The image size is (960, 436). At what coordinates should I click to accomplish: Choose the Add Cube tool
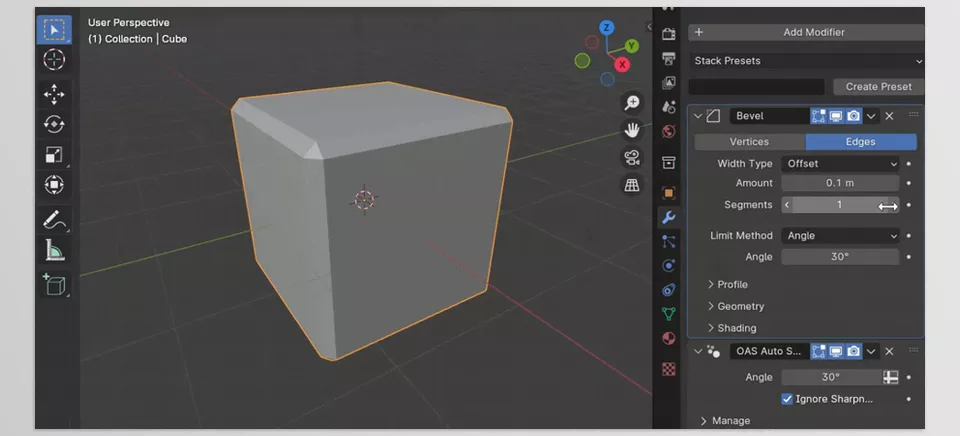click(54, 285)
